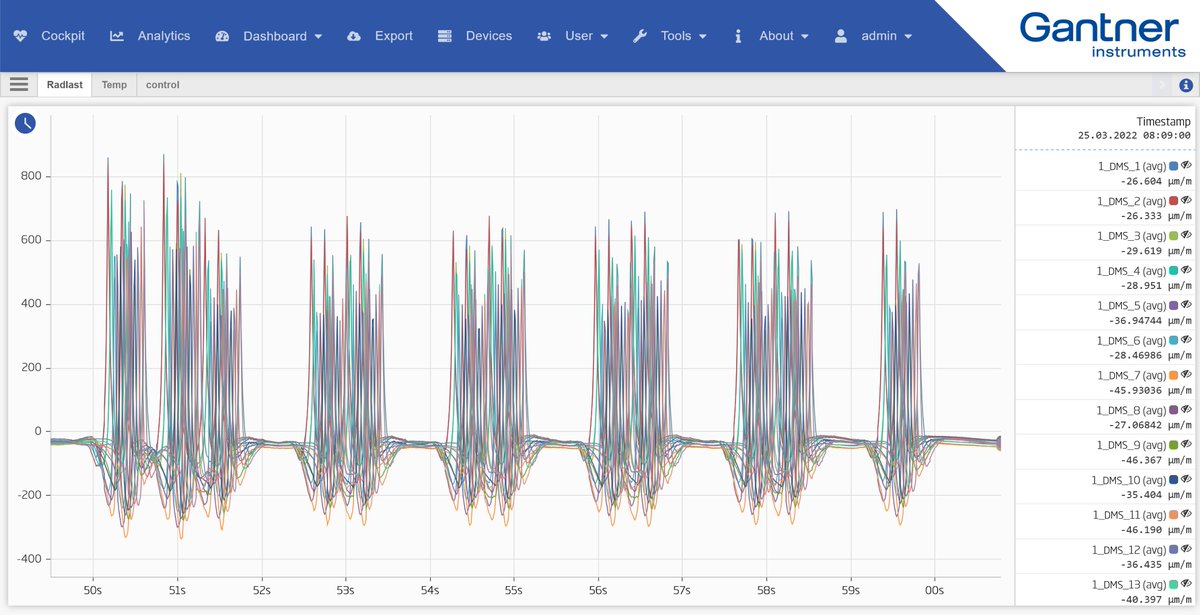The width and height of the screenshot is (1200, 615).
Task: Open the hamburger sidebar menu icon
Action: coord(19,85)
